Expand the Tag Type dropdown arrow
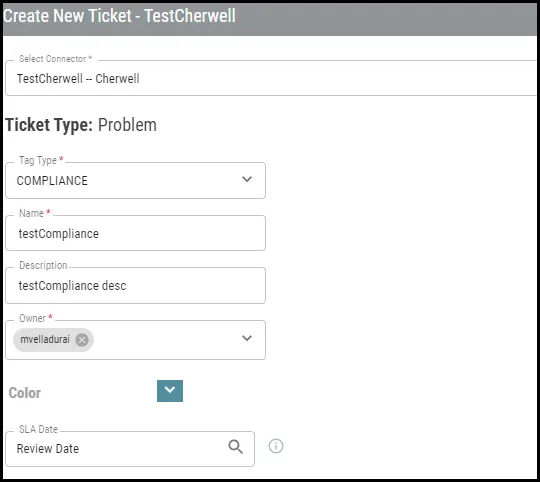 (247, 179)
